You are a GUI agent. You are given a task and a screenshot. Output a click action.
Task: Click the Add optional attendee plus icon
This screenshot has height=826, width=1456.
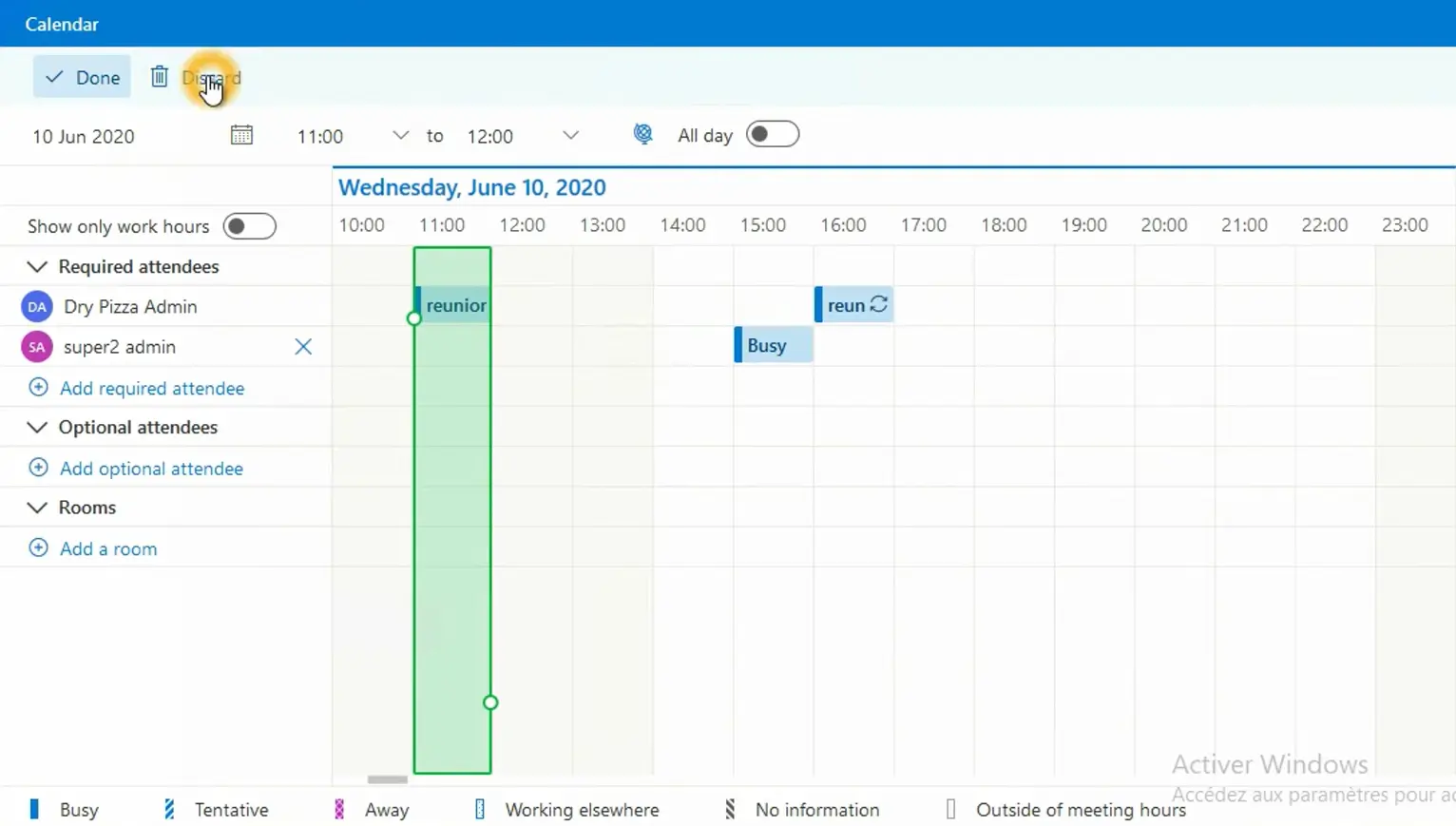click(38, 468)
